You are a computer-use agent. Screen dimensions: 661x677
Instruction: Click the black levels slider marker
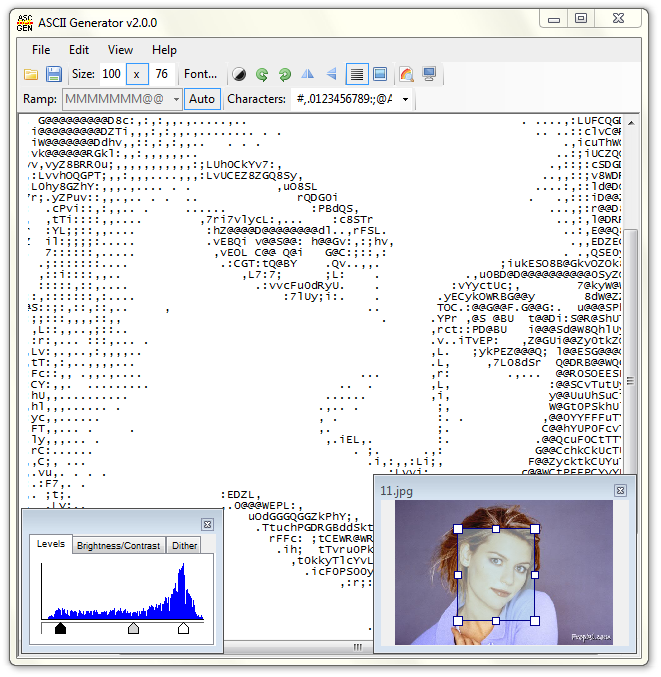click(60, 628)
